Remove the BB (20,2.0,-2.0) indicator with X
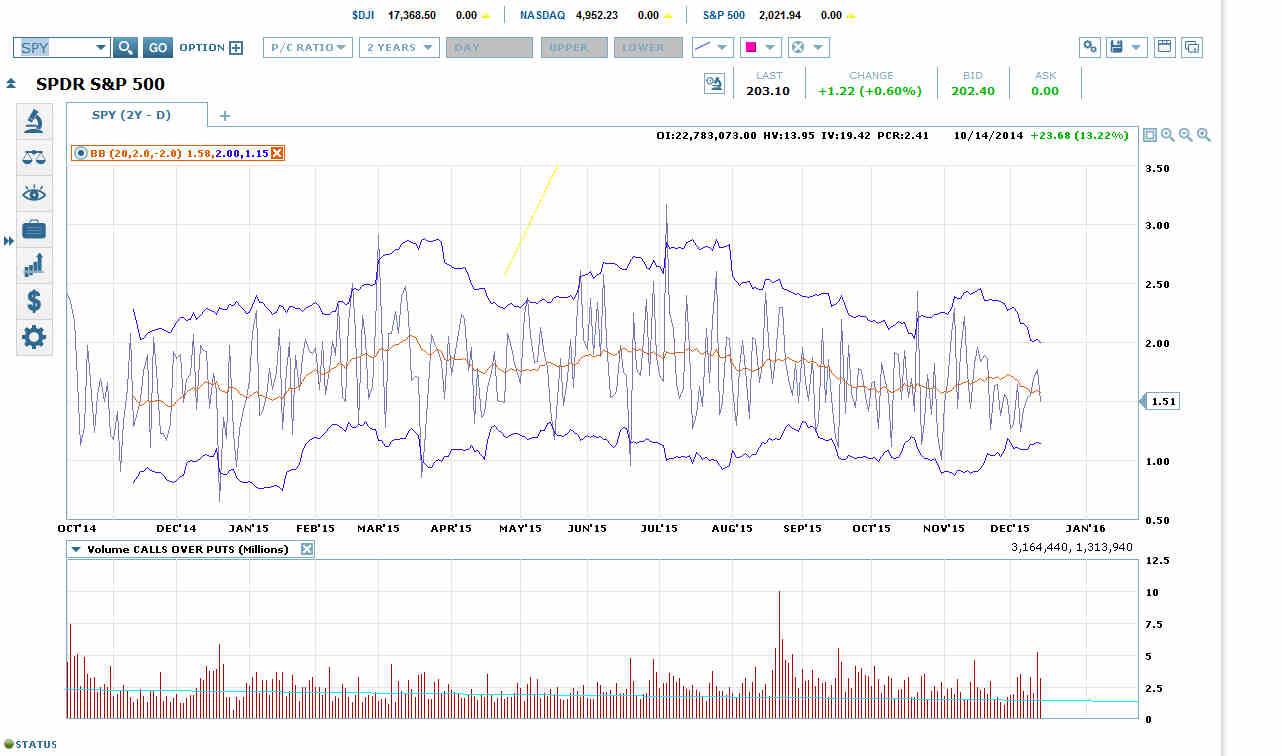 [x=277, y=153]
